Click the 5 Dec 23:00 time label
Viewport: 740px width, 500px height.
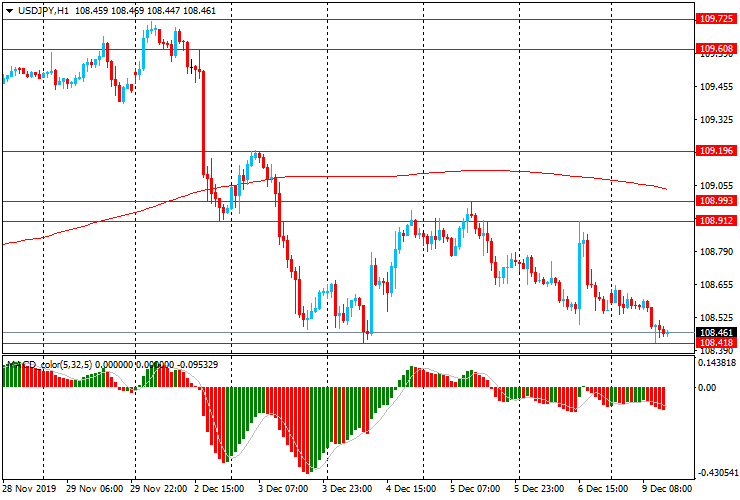point(539,488)
